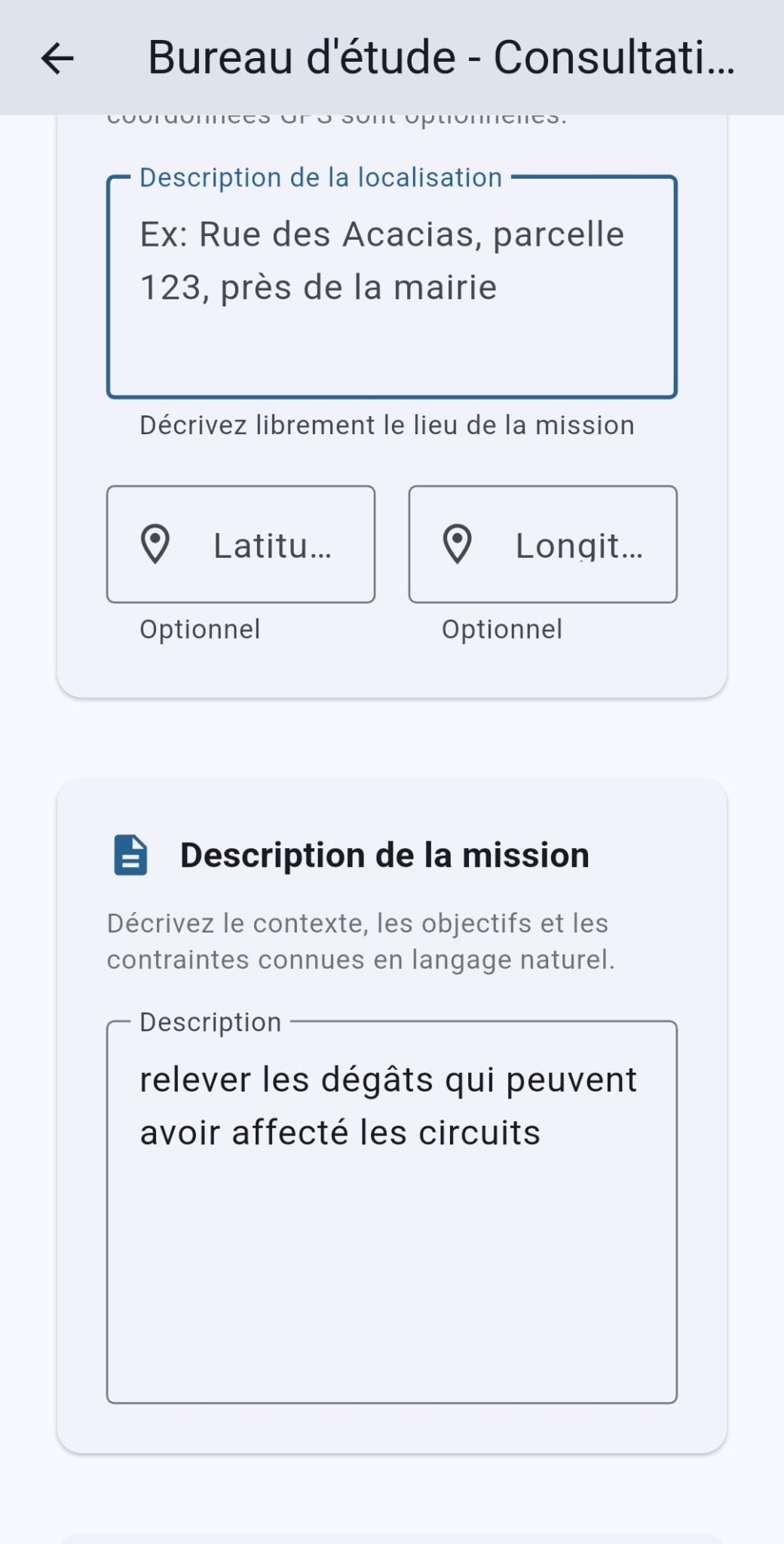Focus the Latitude input field

pyautogui.click(x=271, y=545)
